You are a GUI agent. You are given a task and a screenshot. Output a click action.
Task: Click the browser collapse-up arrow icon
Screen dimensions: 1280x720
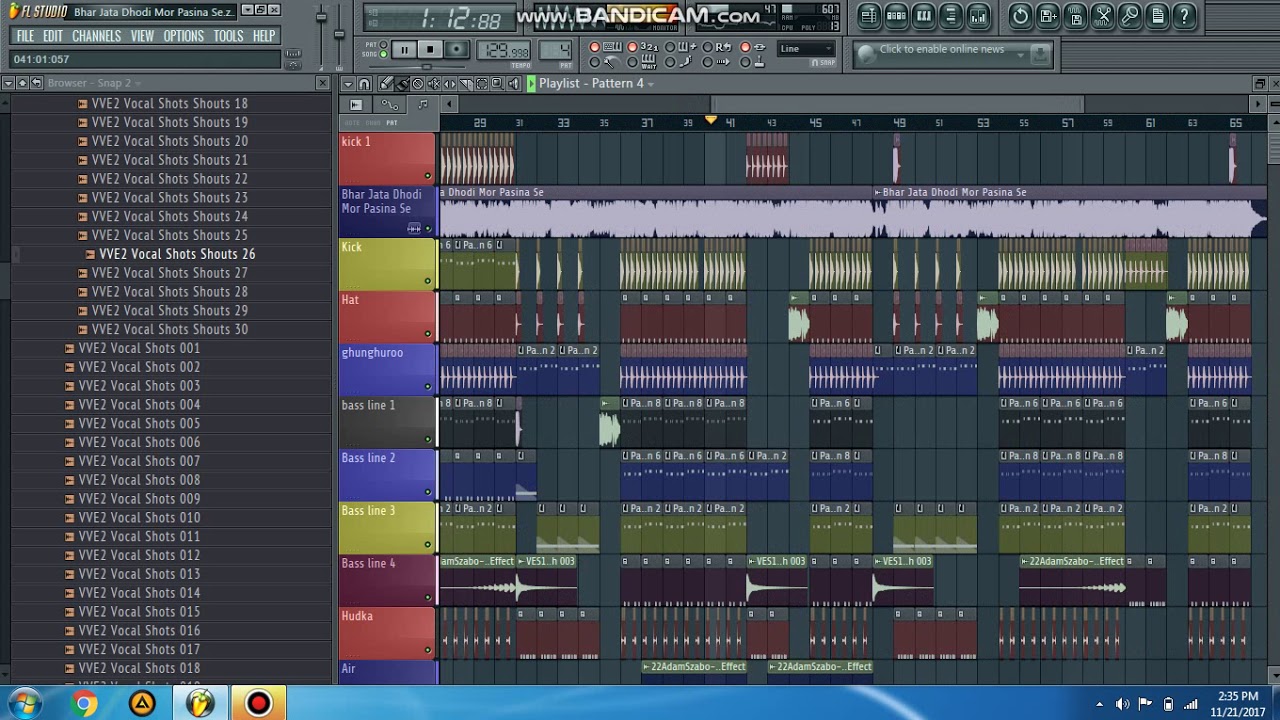[x=22, y=83]
